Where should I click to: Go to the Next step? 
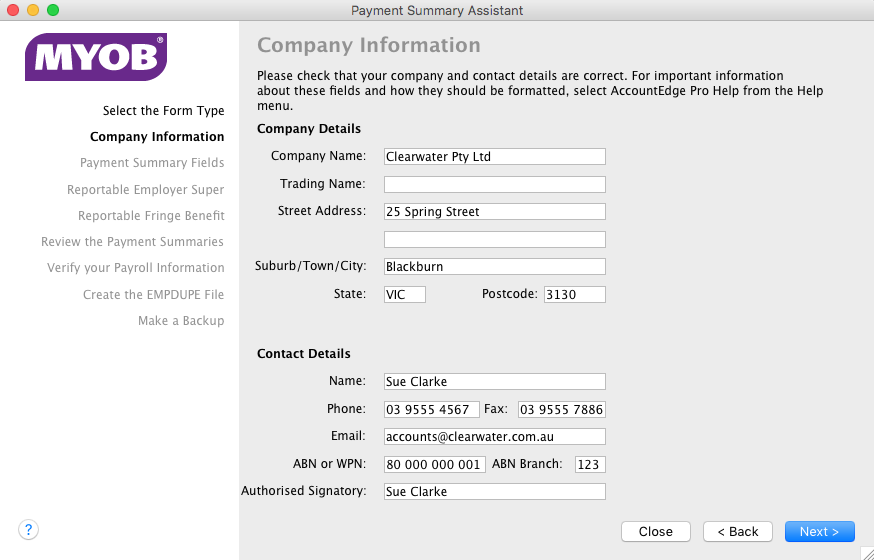point(819,532)
